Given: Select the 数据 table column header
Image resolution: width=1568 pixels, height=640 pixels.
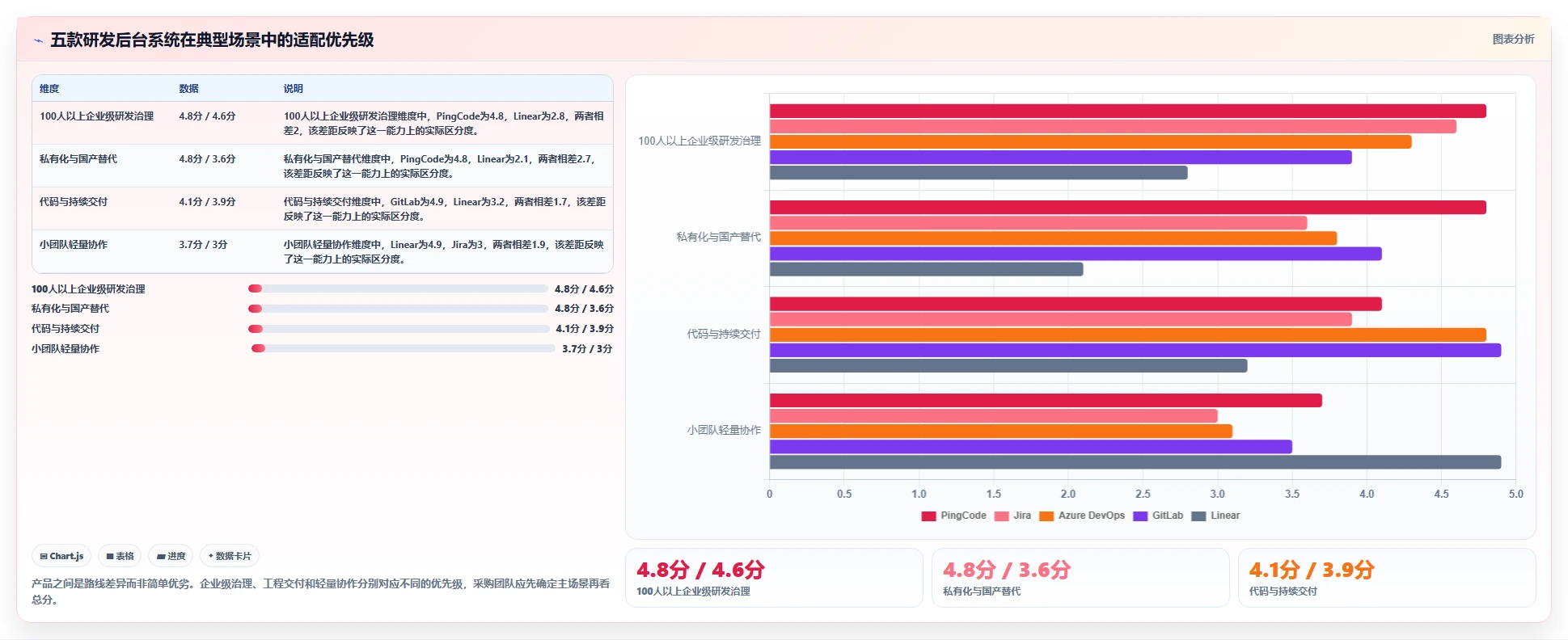Looking at the screenshot, I should pos(188,89).
